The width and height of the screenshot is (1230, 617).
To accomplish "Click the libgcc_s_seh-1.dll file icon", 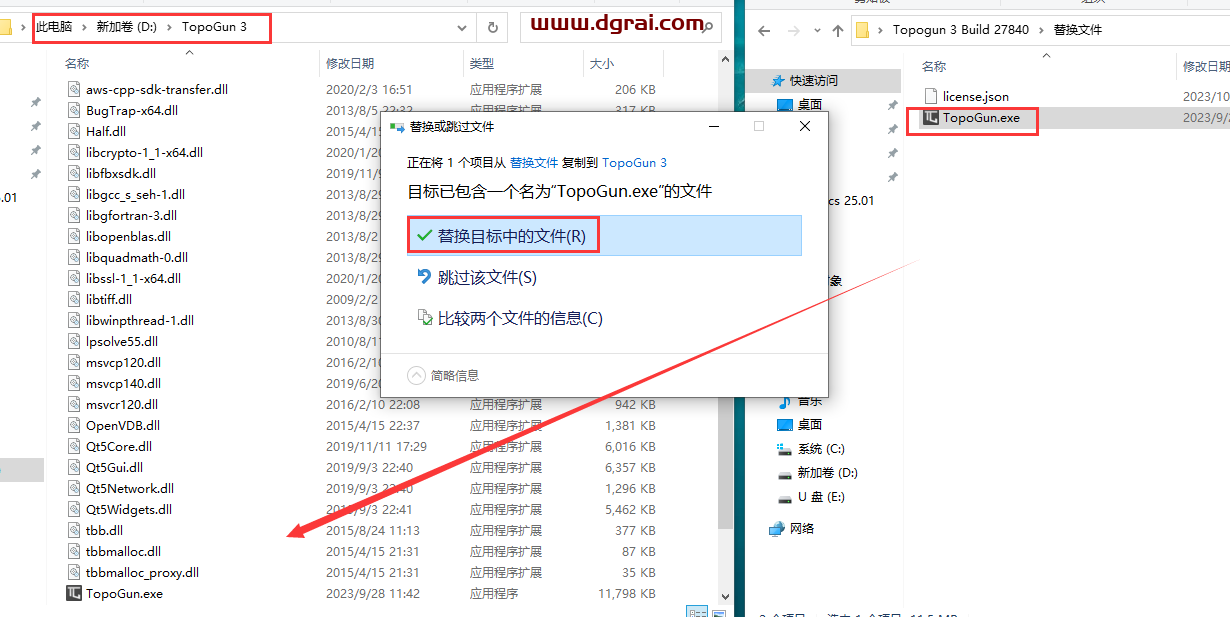I will click(x=74, y=194).
